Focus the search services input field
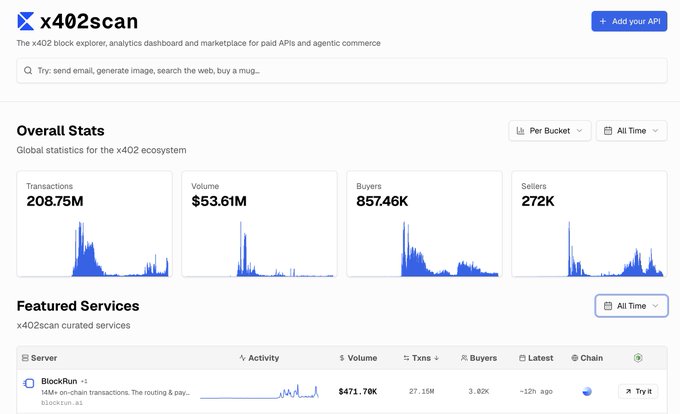This screenshot has height=414, width=680. [342, 71]
